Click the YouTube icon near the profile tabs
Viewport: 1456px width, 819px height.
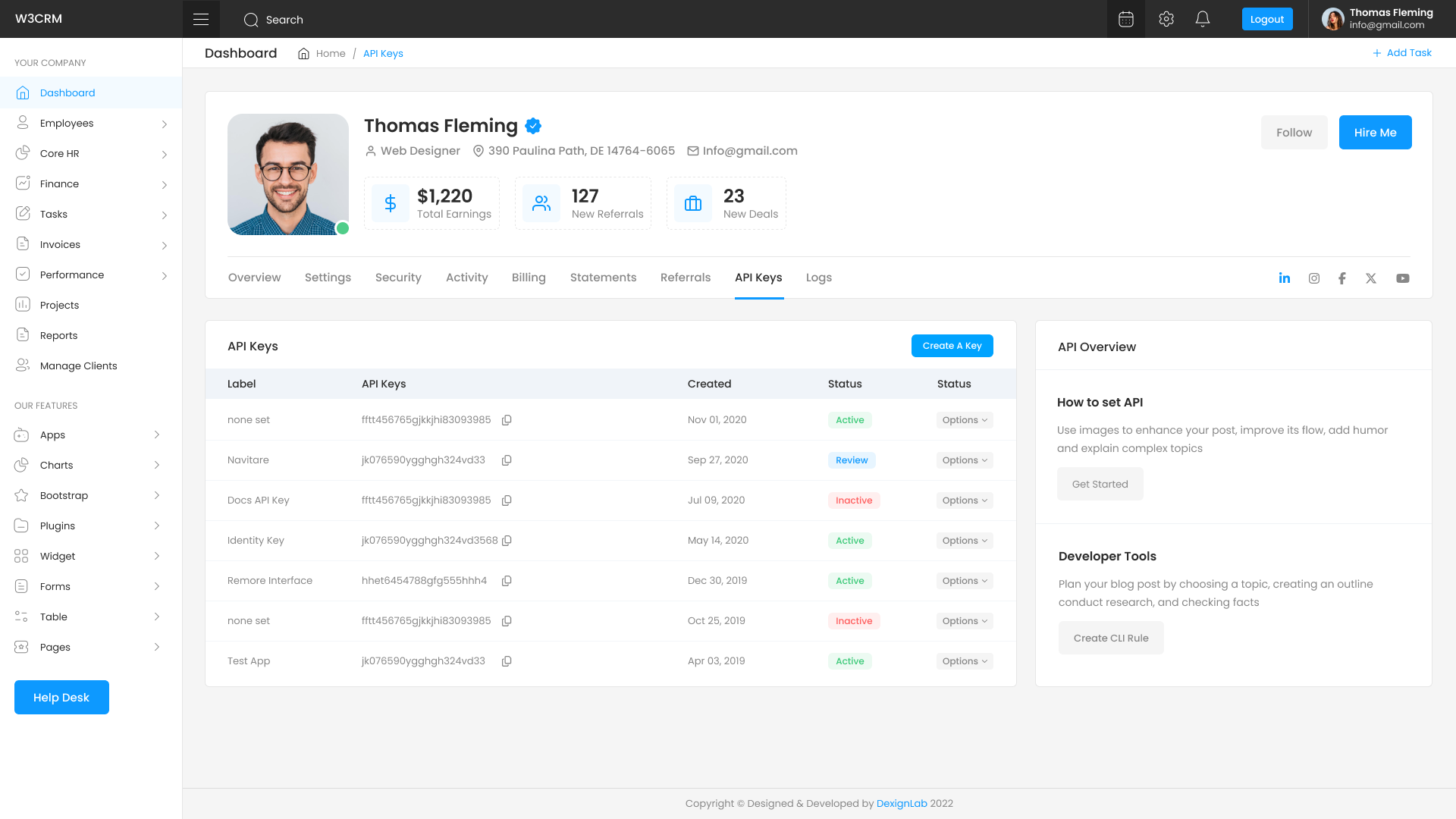point(1402,278)
